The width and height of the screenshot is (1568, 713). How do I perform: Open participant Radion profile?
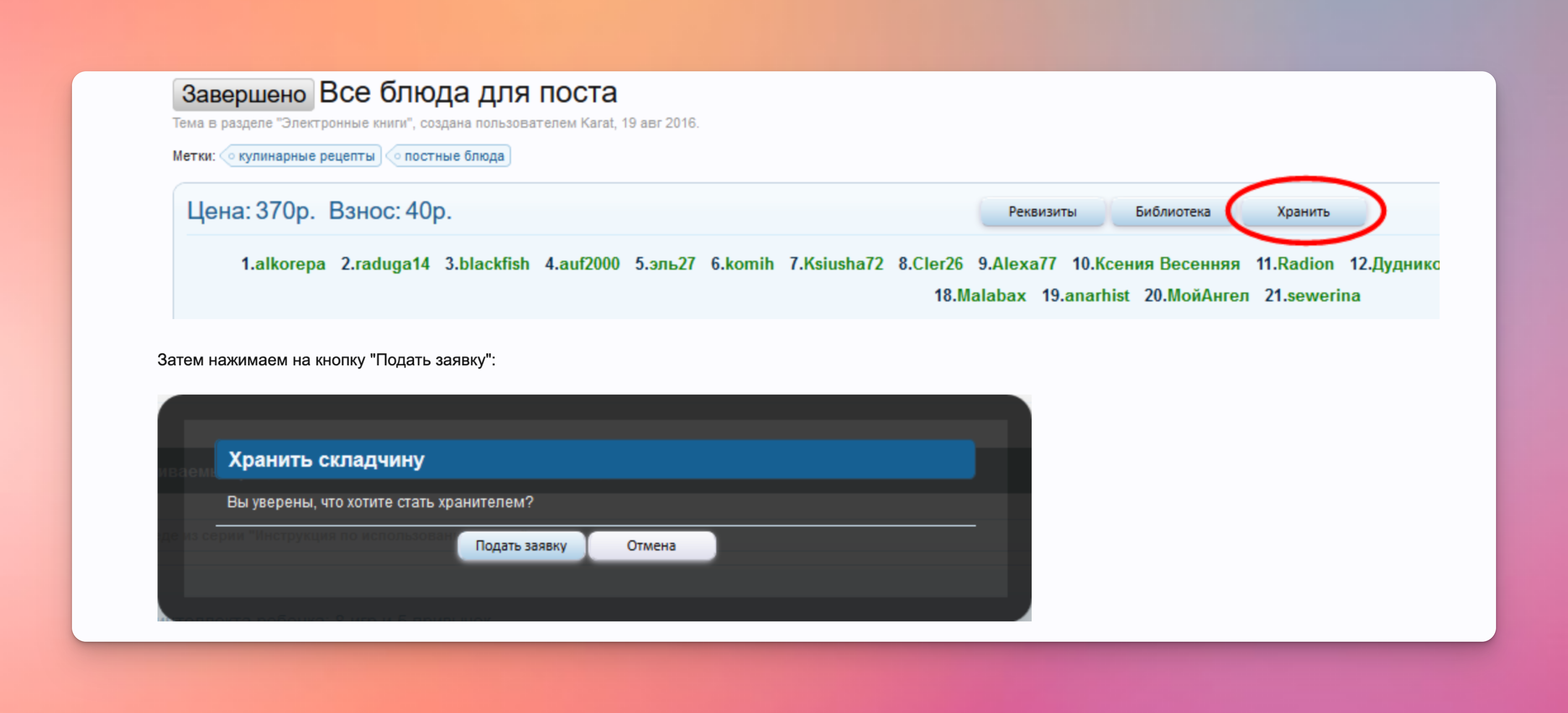(x=1306, y=264)
